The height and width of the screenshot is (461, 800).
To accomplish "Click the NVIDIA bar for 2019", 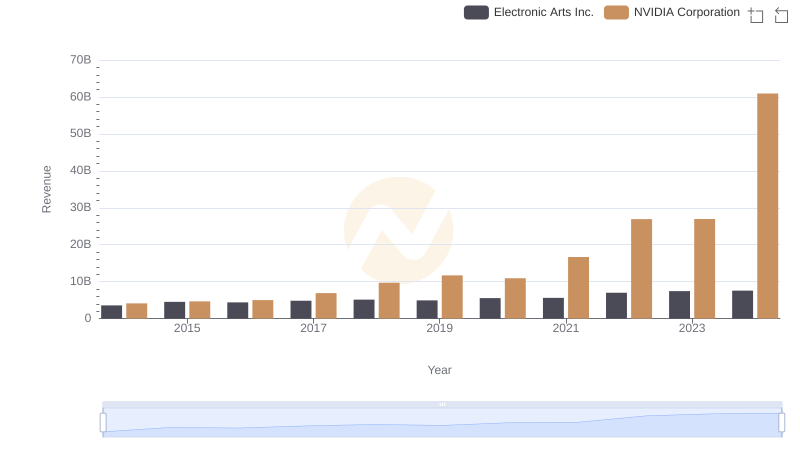I will point(452,297).
